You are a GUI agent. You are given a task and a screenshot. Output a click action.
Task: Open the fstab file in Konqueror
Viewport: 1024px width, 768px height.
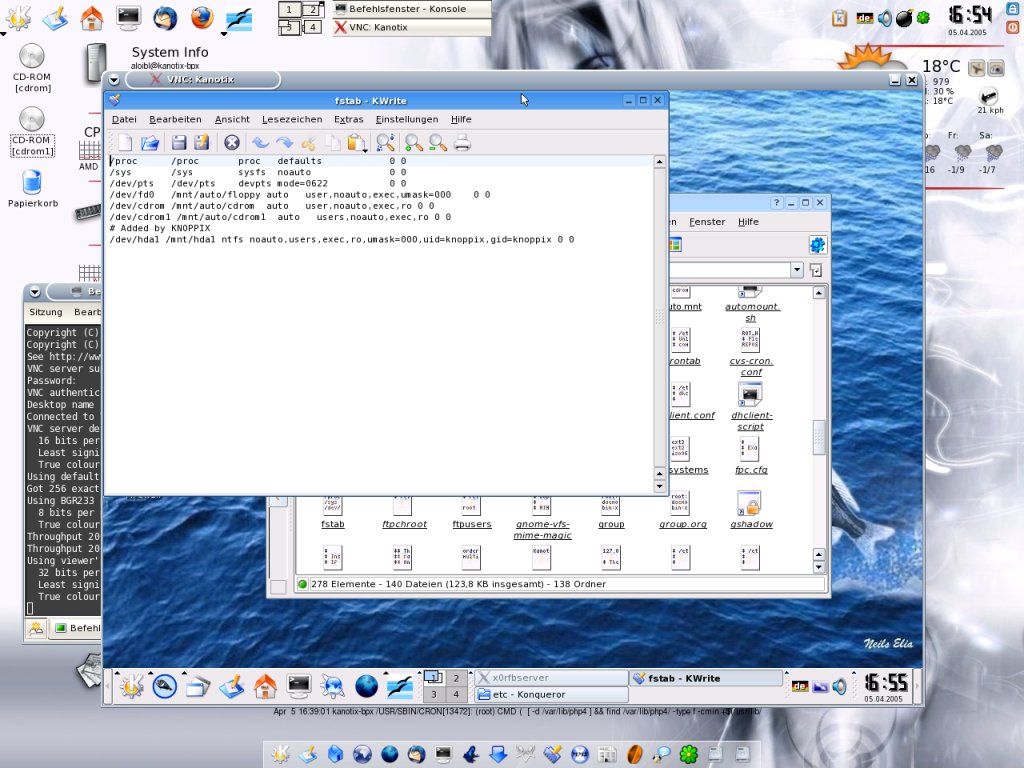(x=333, y=506)
